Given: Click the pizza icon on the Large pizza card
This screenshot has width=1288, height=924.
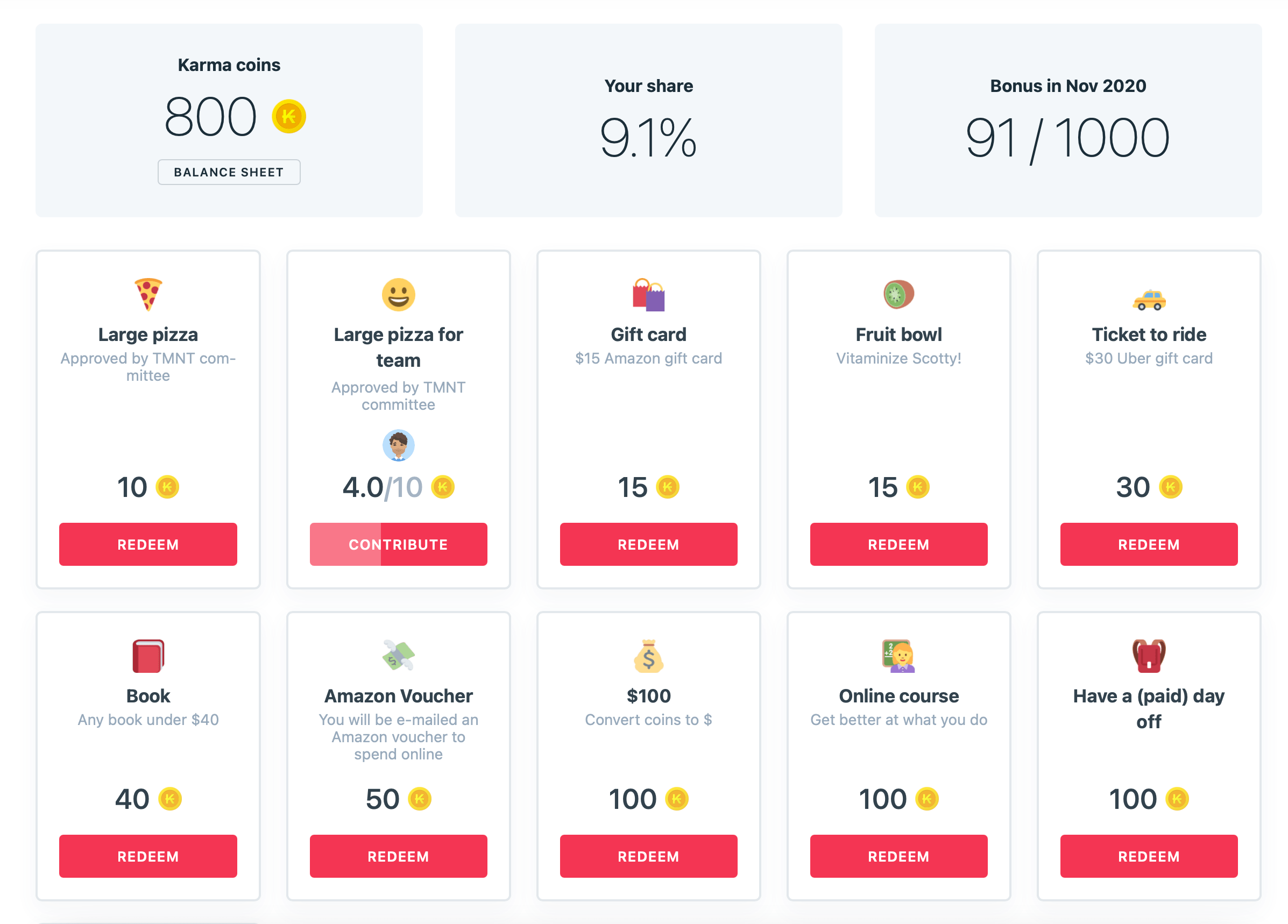Looking at the screenshot, I should [147, 295].
